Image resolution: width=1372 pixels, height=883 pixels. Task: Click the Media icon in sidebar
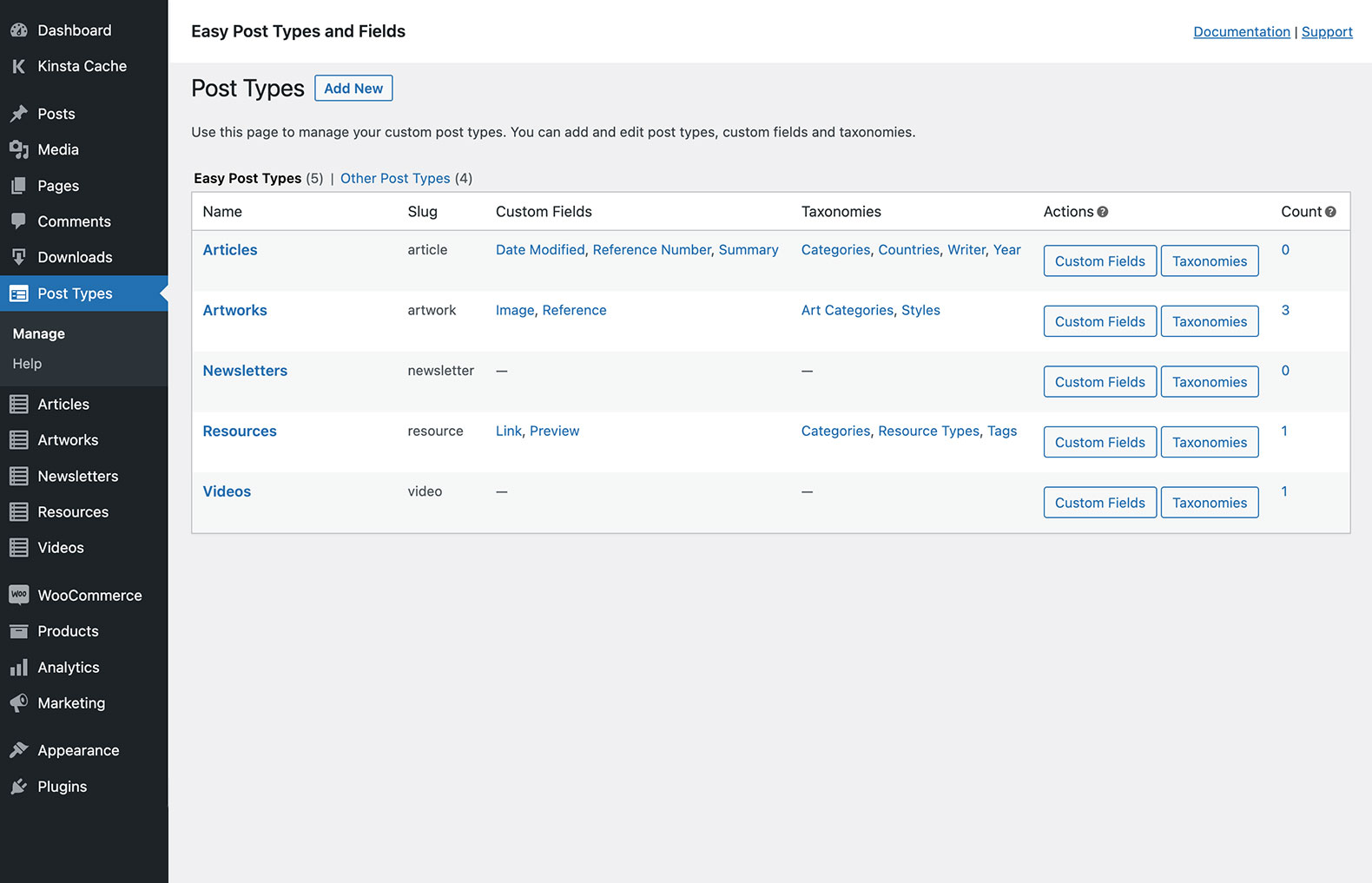click(18, 149)
